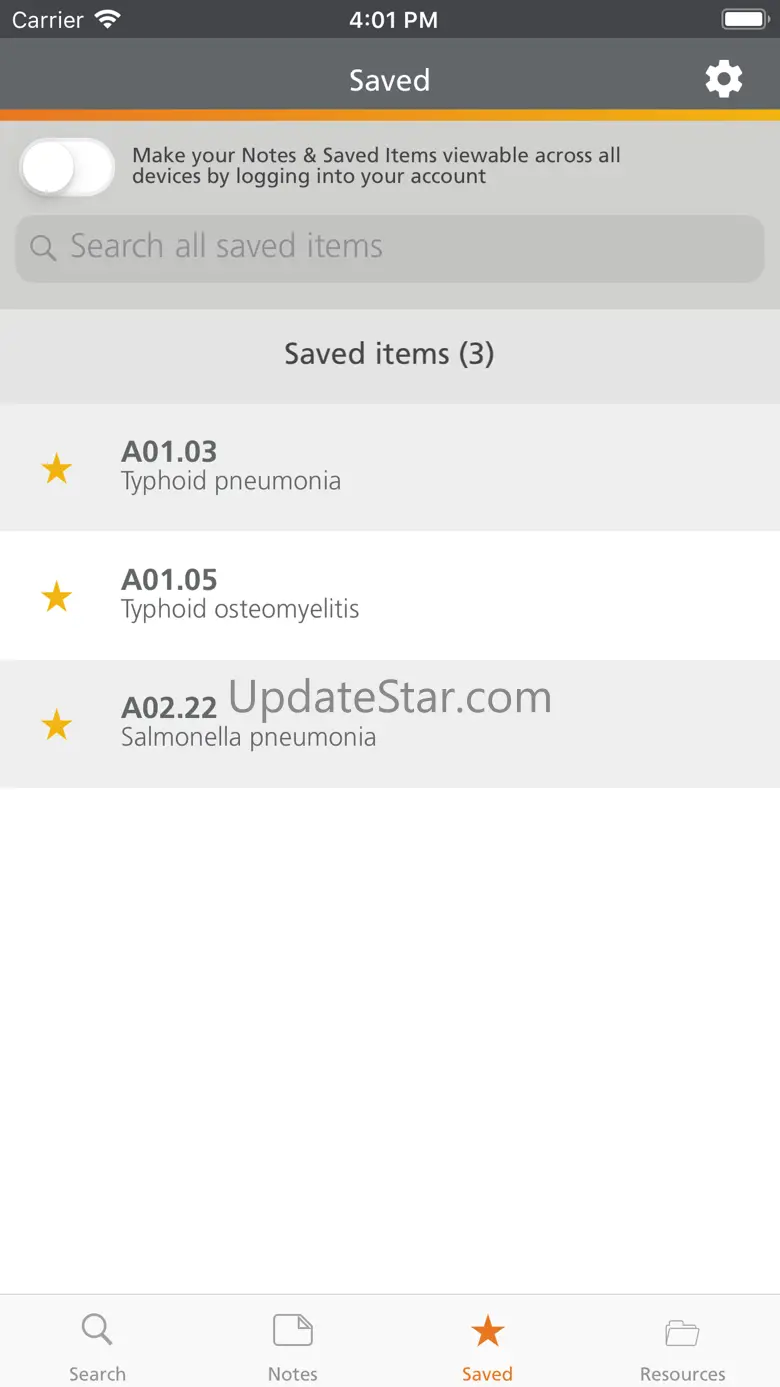Click the Saved items (3) header
Screen dimensions: 780x1387
[x=390, y=354]
